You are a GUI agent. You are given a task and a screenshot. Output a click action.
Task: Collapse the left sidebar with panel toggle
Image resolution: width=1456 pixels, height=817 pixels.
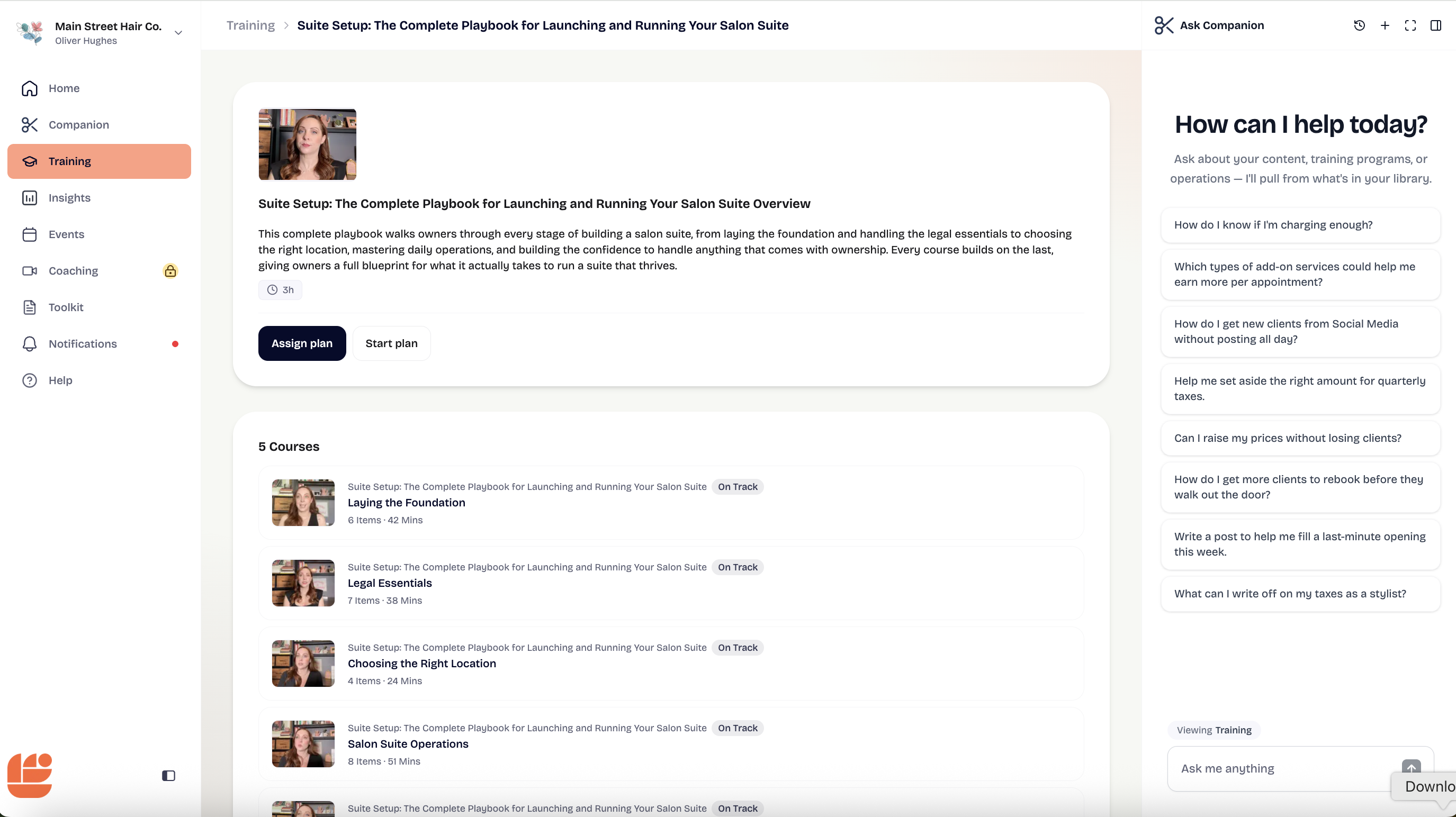pyautogui.click(x=168, y=776)
